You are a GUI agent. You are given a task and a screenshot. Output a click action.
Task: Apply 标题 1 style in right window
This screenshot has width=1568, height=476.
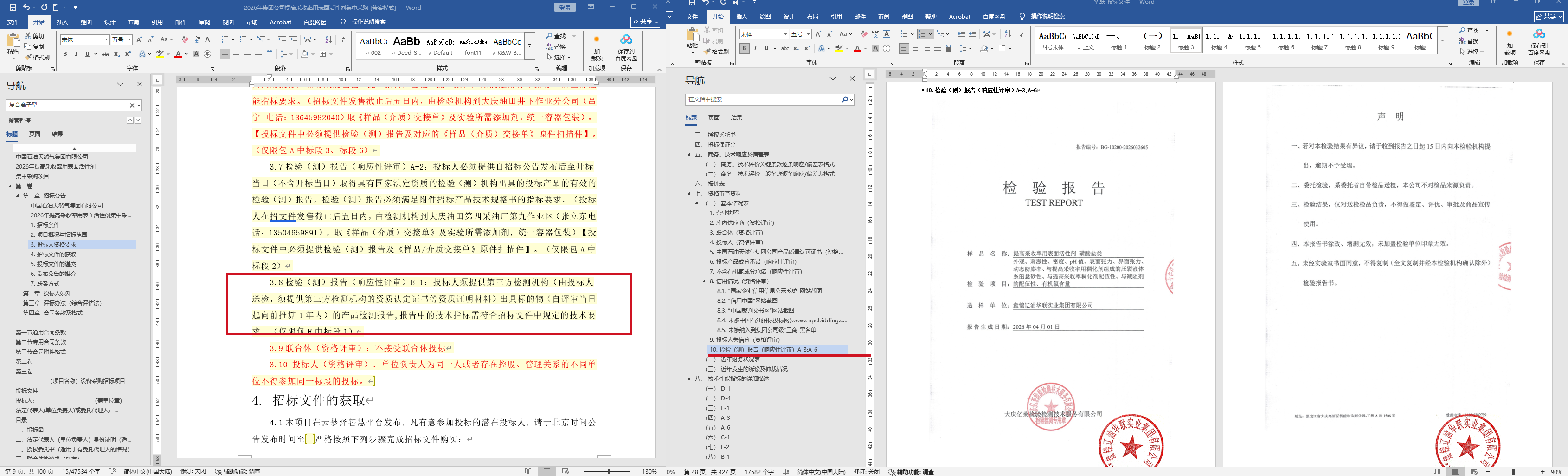coord(1118,41)
